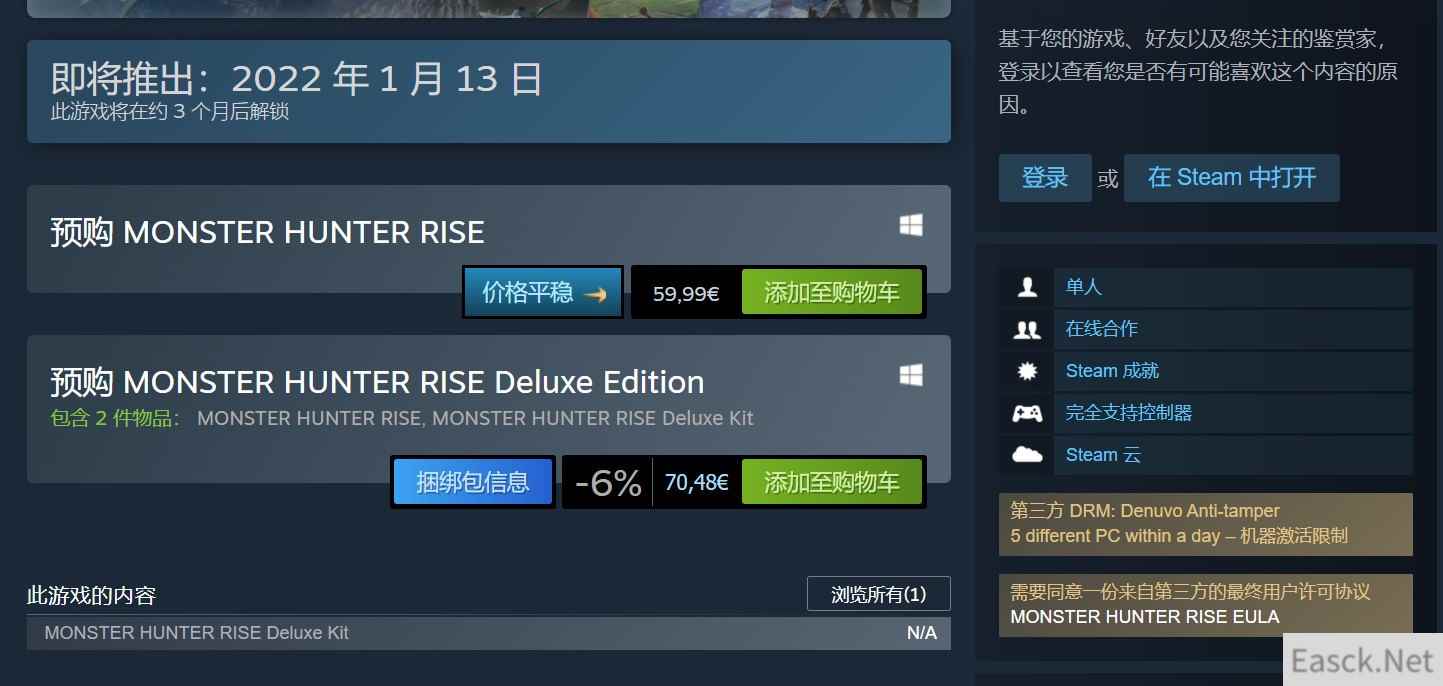Open the 捆绑包信息 bundle info
1443x686 pixels.
pos(472,482)
